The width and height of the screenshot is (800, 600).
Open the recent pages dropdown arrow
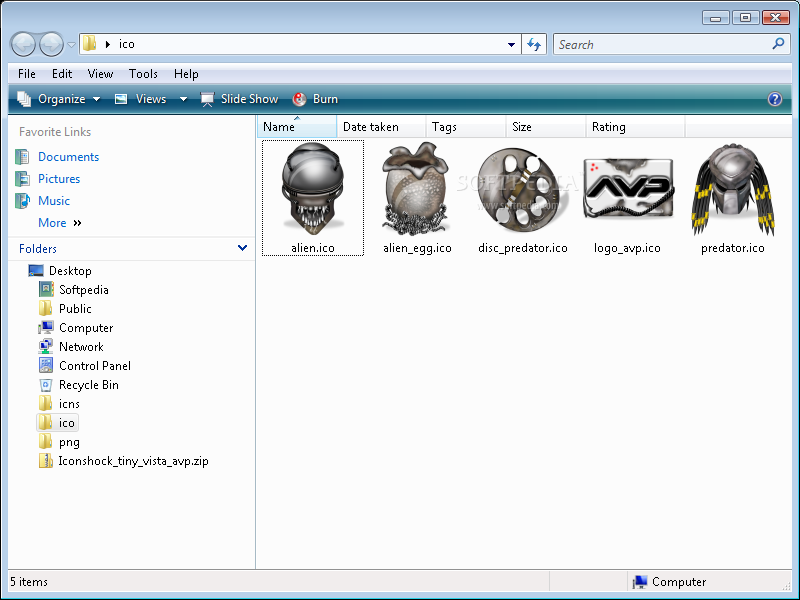(x=71, y=45)
